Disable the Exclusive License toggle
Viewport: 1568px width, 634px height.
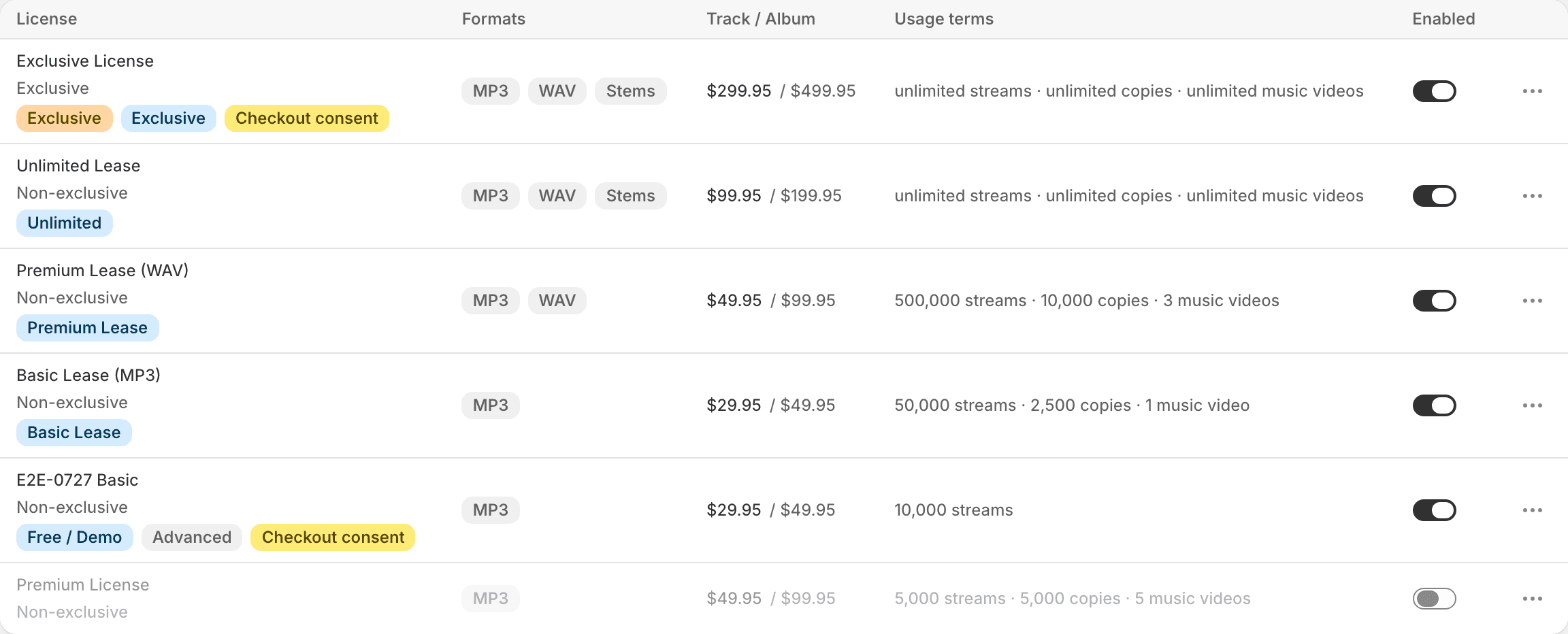(1434, 91)
